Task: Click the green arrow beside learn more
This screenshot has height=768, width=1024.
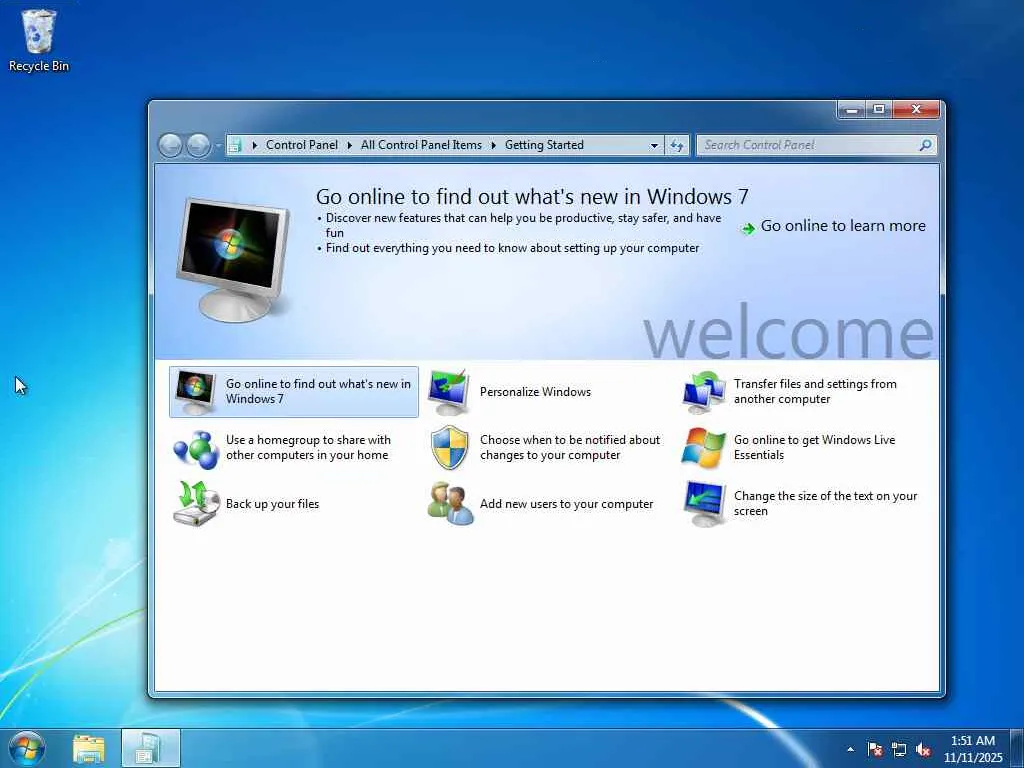Action: pos(748,229)
